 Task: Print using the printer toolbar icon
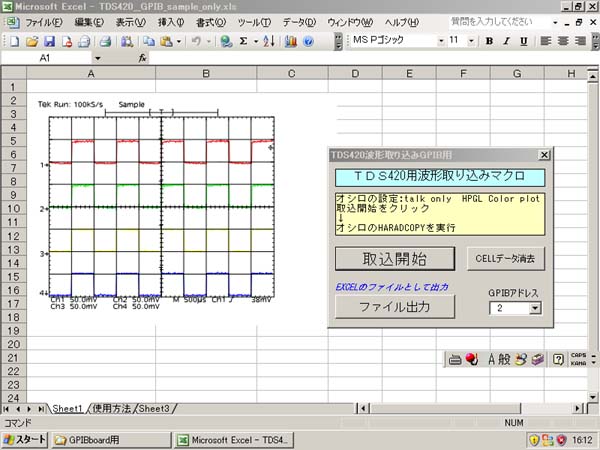(105, 41)
